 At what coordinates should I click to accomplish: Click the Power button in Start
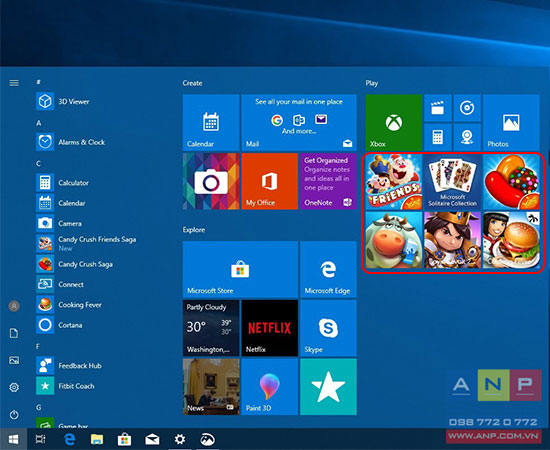[14, 415]
